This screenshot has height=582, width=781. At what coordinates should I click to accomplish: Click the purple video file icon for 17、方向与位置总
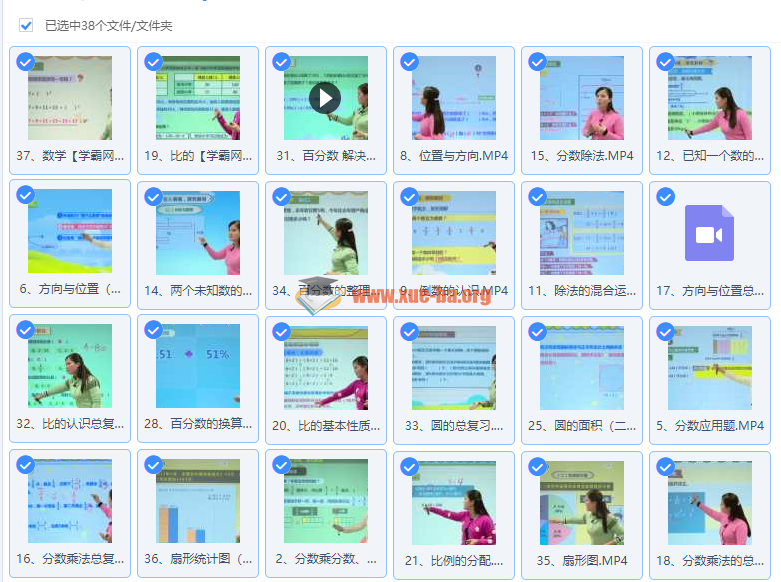pos(709,233)
